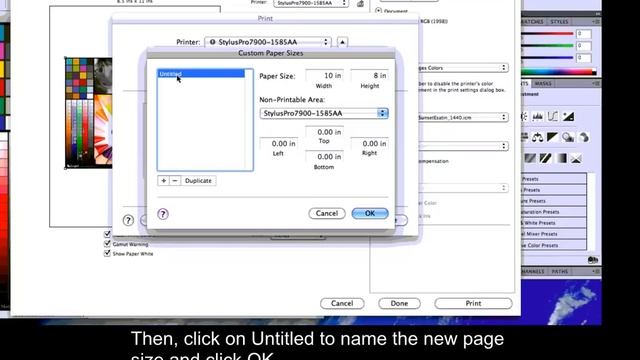Click the plus button to add paper size
Image resolution: width=640 pixels, height=360 pixels.
point(163,180)
